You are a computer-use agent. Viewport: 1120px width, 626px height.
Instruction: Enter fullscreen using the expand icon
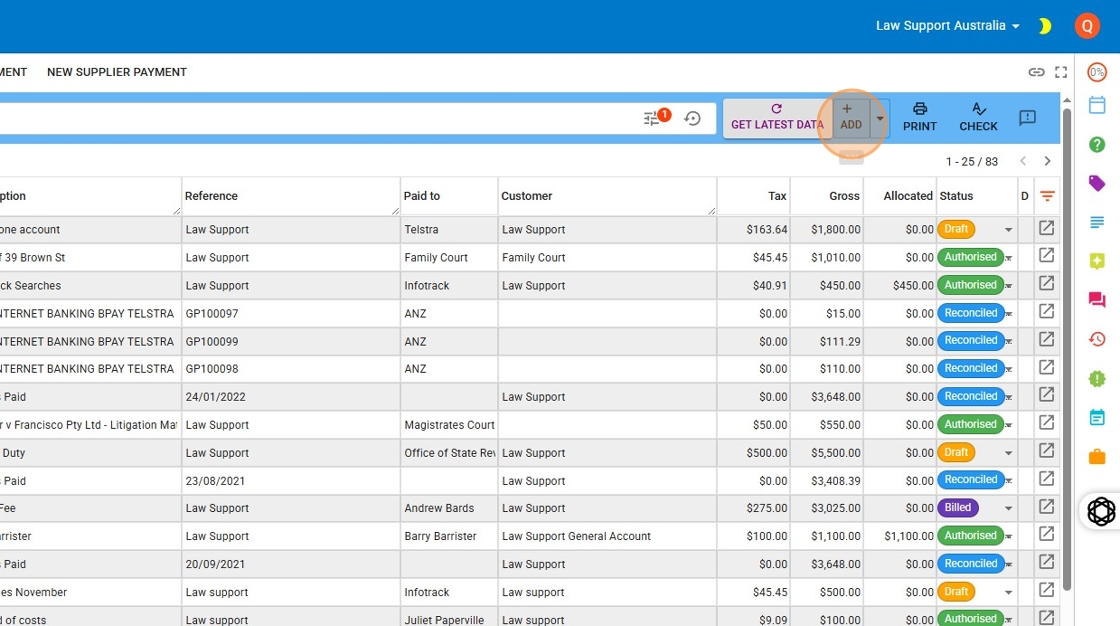[1061, 72]
